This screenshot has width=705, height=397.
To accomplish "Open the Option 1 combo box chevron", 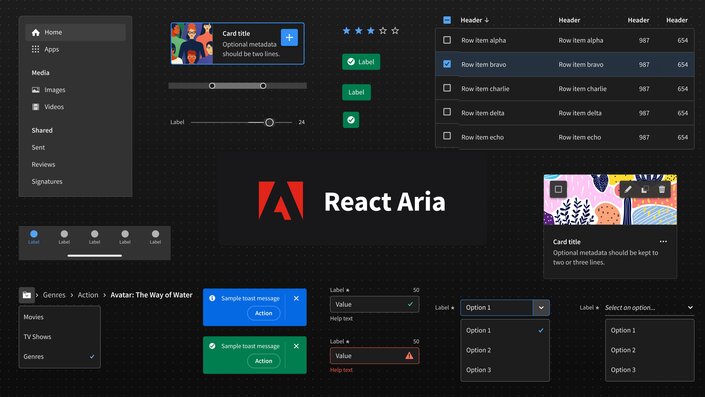I will [541, 308].
